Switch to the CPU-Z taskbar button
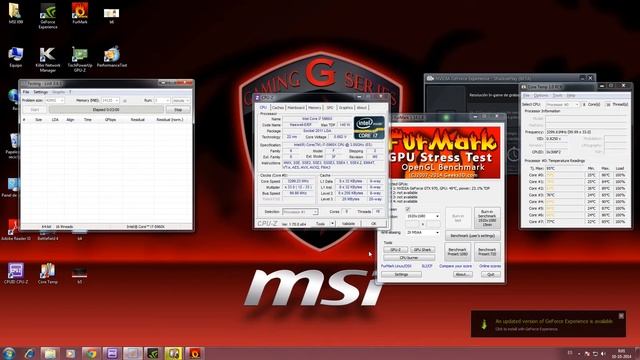Screen dimensions: 640x360 click(112, 353)
